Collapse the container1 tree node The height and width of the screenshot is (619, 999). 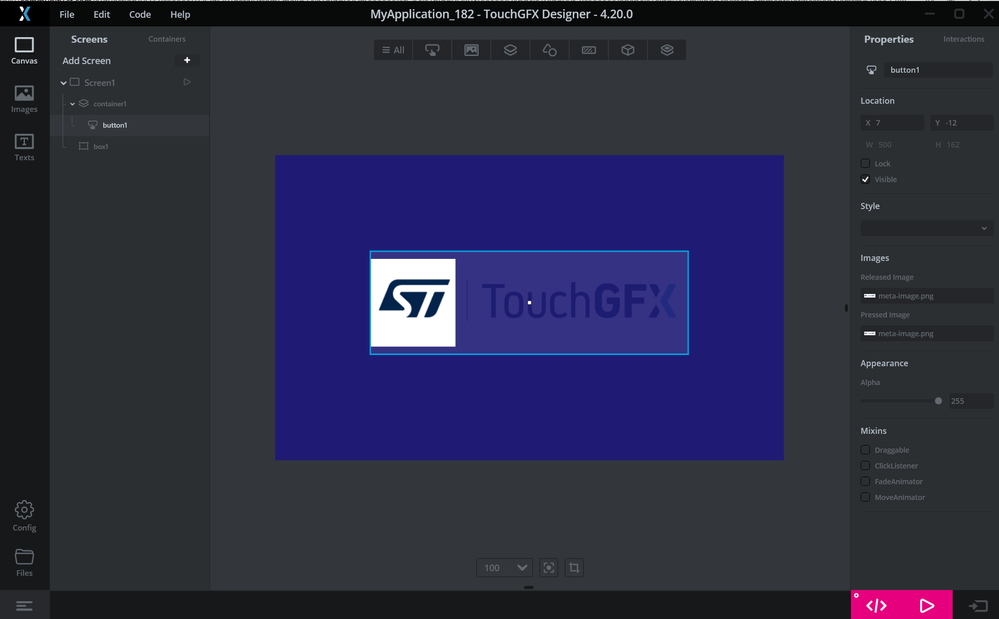click(73, 104)
